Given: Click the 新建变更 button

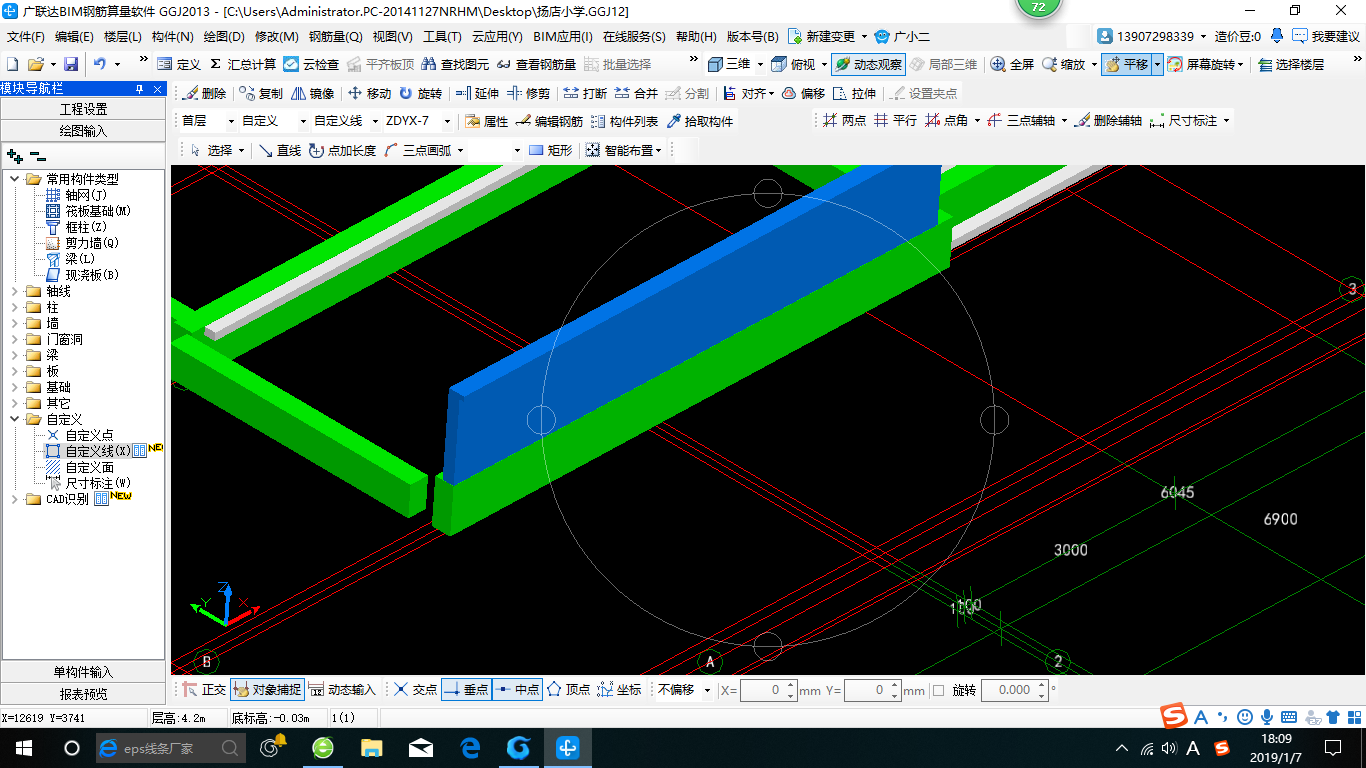Looking at the screenshot, I should (822, 36).
